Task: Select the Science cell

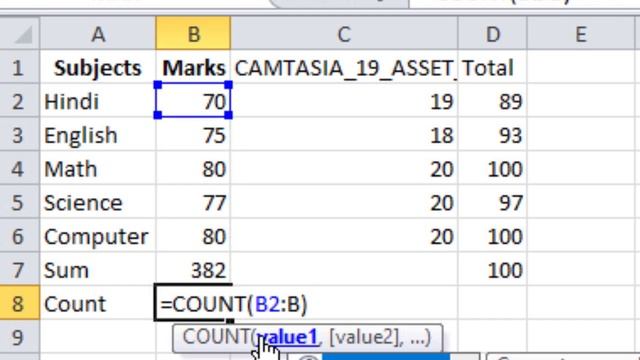Action: (x=98, y=202)
